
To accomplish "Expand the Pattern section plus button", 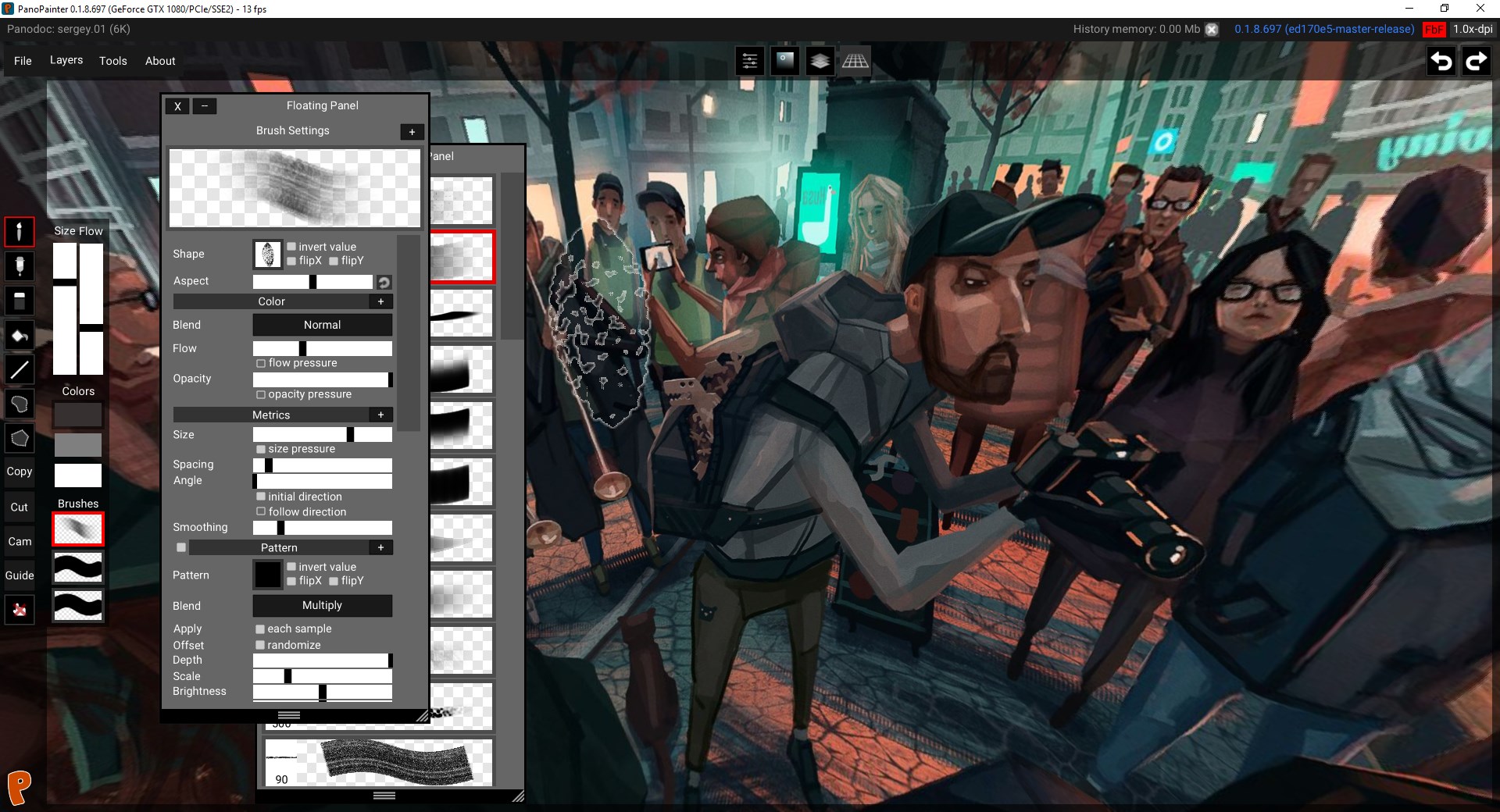I will click(x=380, y=548).
